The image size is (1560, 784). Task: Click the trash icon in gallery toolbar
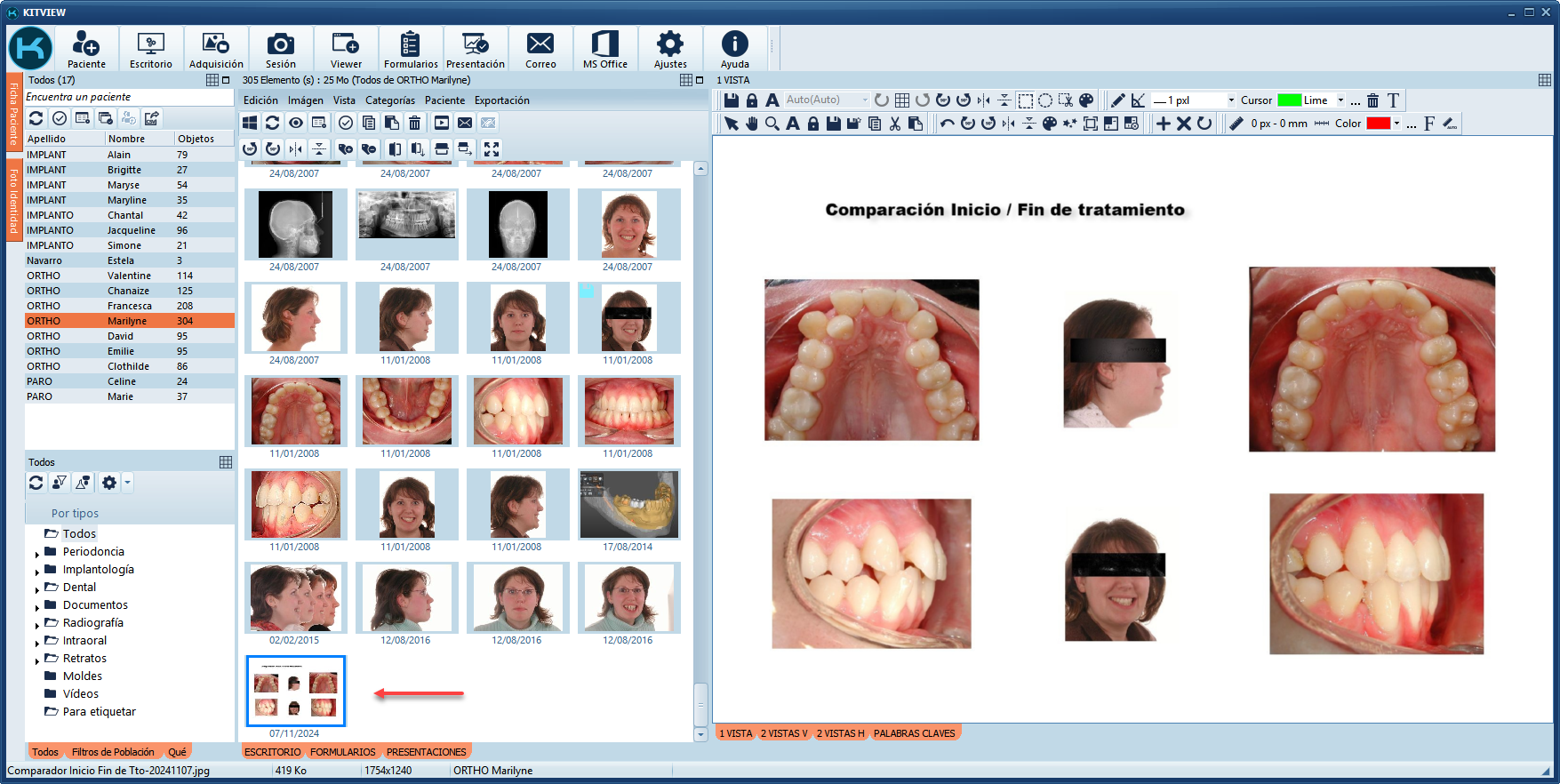click(414, 123)
